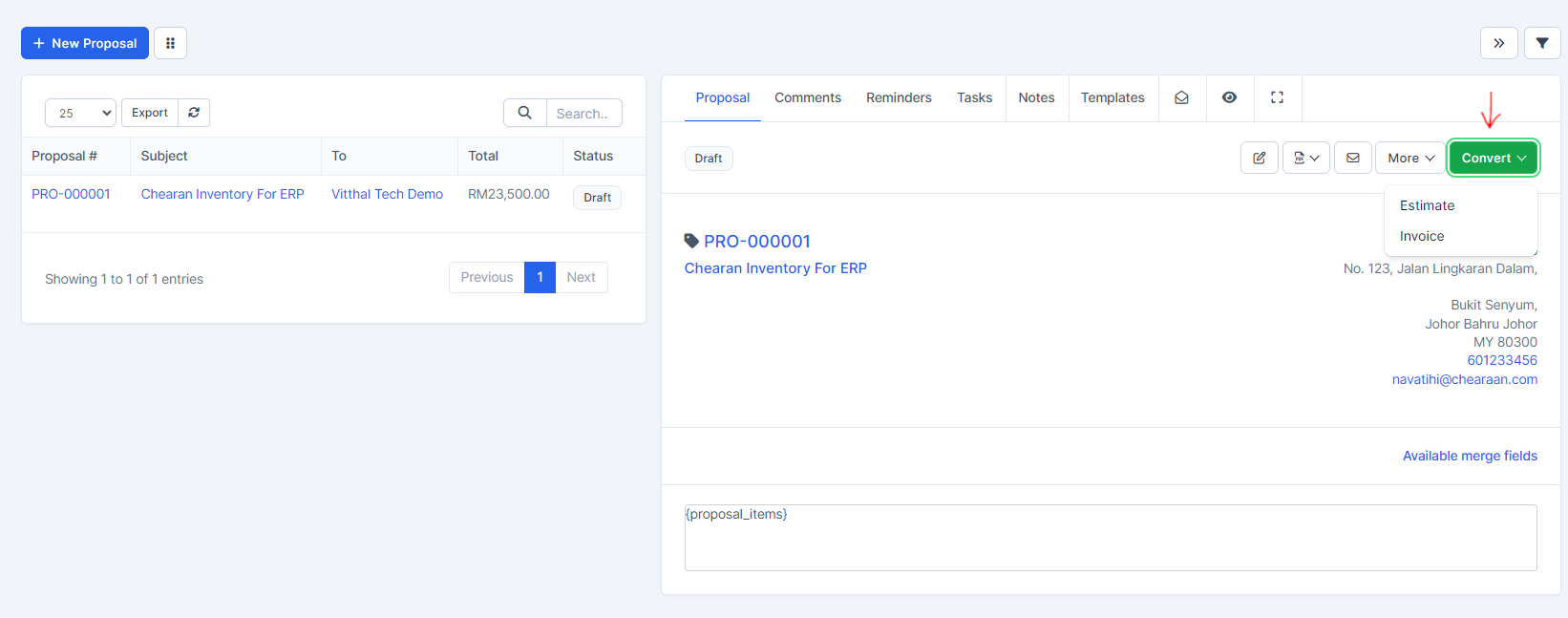
Task: Expand the More options dropdown
Action: [x=1409, y=158]
